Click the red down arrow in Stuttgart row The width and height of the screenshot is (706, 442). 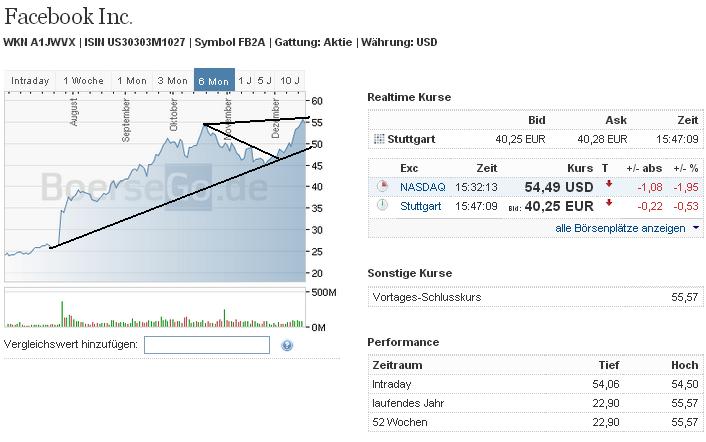[608, 204]
